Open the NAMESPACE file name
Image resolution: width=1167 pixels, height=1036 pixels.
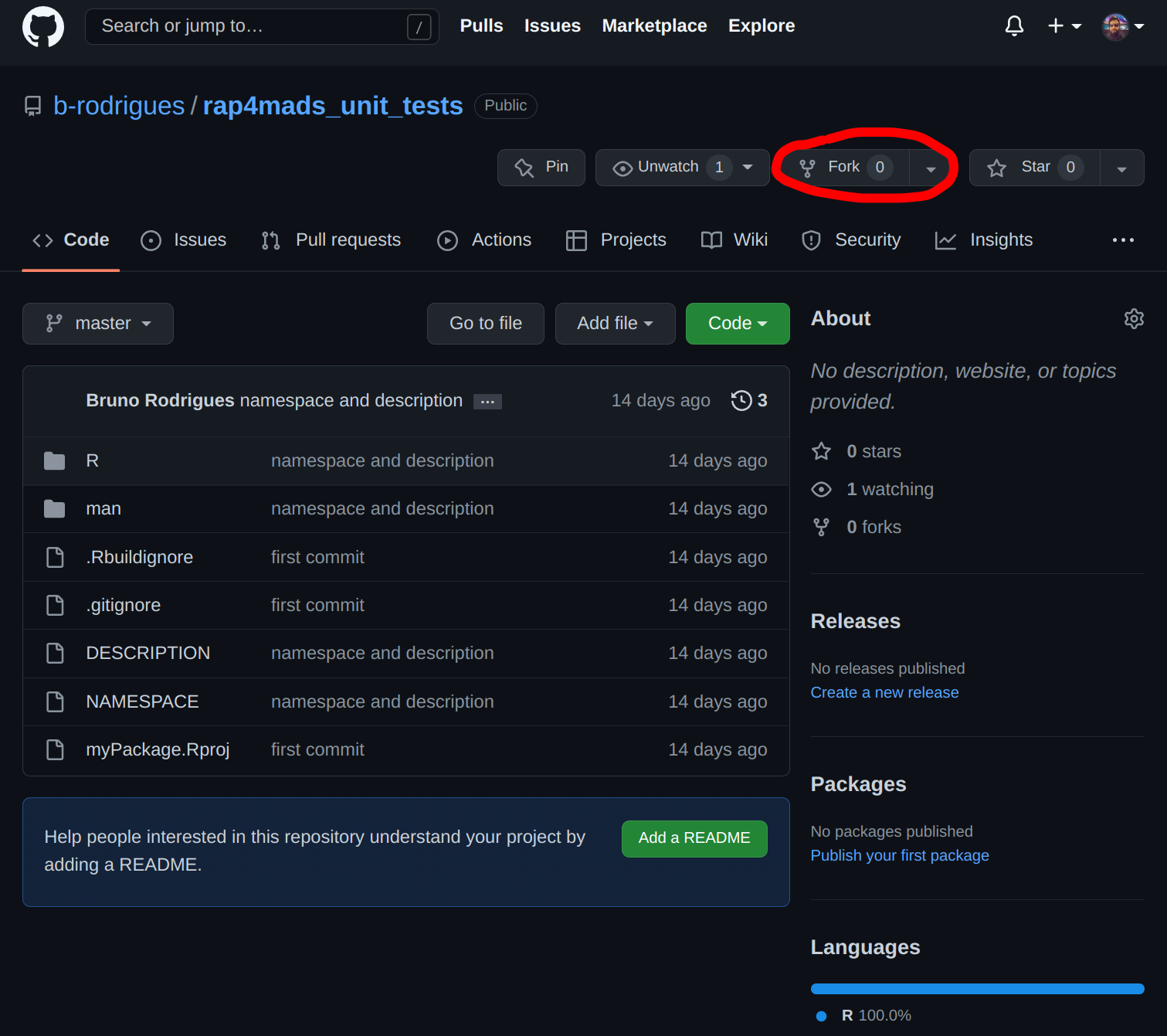(143, 701)
